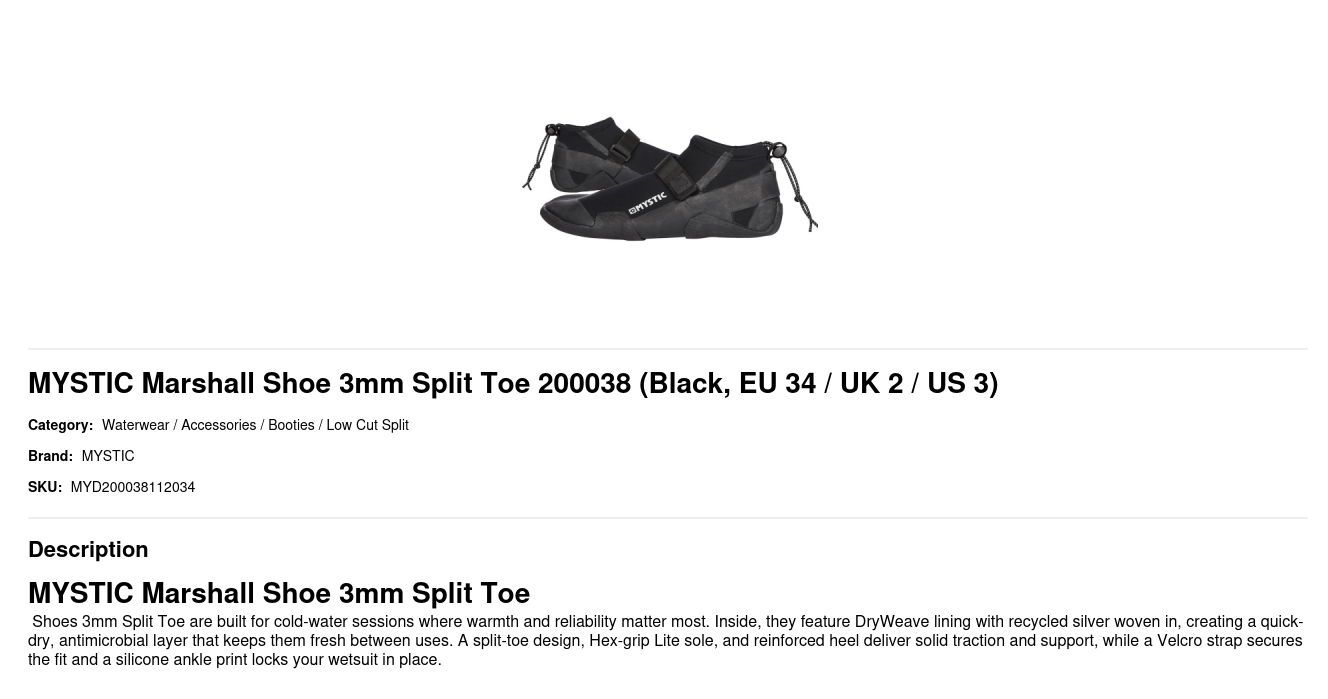Viewport: 1328px width, 699px height.
Task: Click the Category label
Action: pos(60,425)
